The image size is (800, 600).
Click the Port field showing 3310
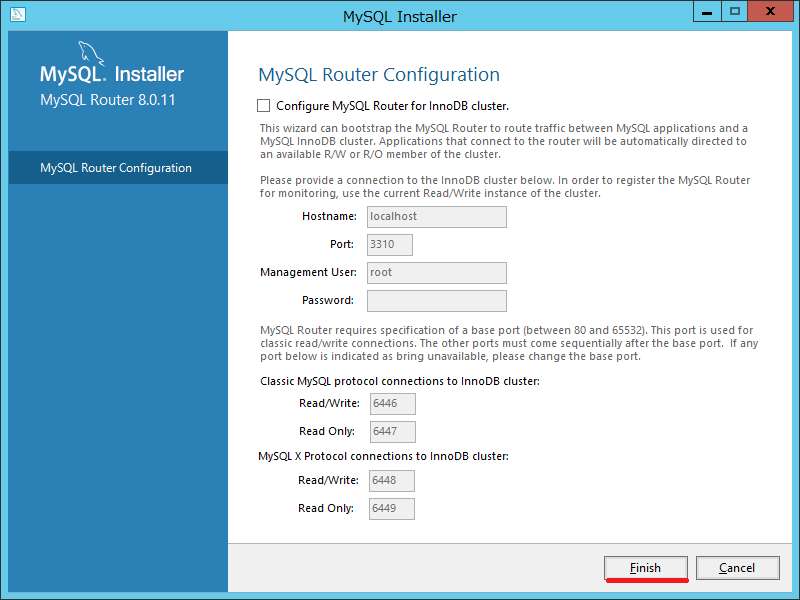pyautogui.click(x=390, y=245)
